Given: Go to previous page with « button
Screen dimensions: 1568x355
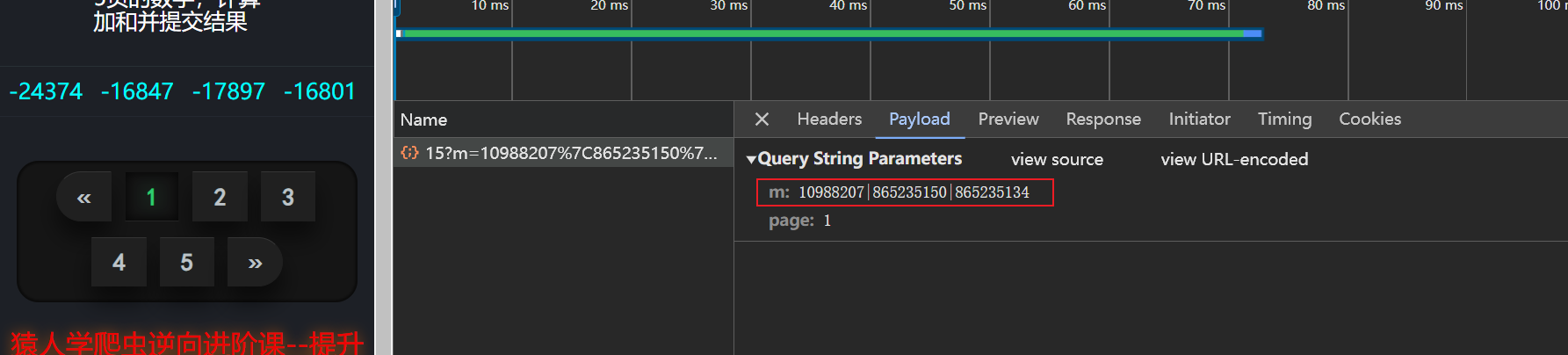Looking at the screenshot, I should [84, 198].
